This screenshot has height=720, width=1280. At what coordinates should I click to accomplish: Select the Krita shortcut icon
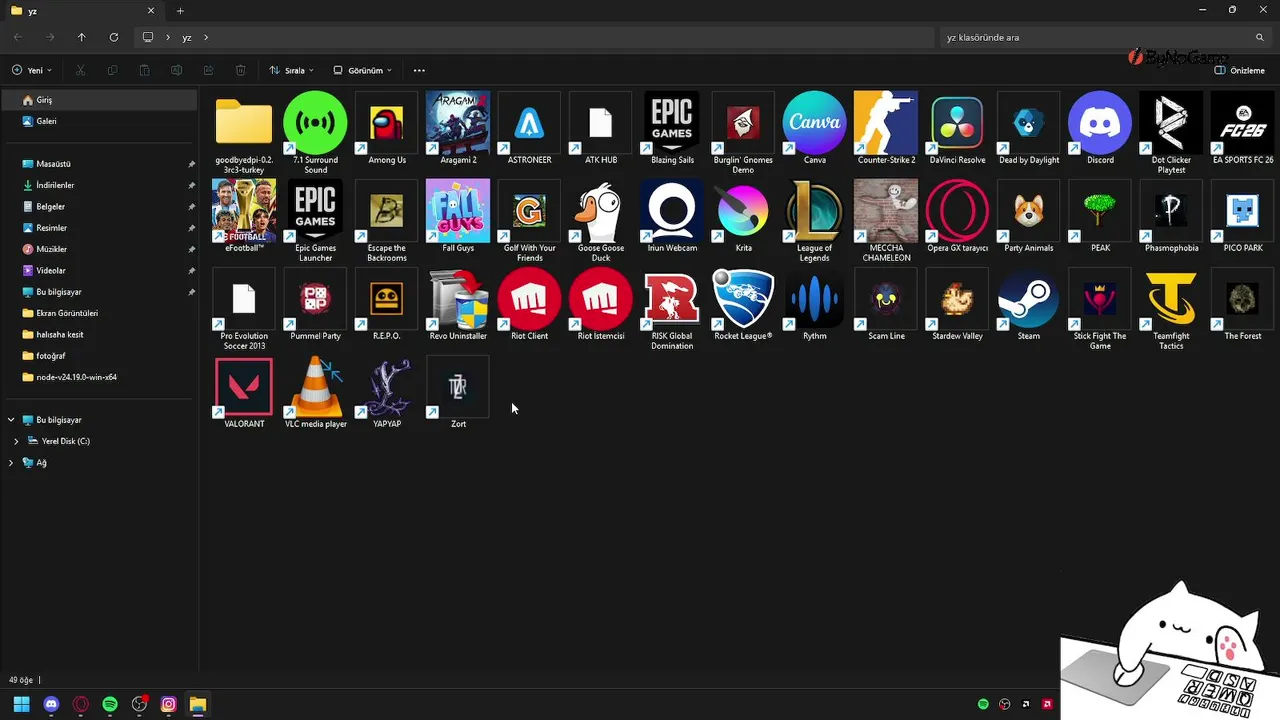coord(743,211)
